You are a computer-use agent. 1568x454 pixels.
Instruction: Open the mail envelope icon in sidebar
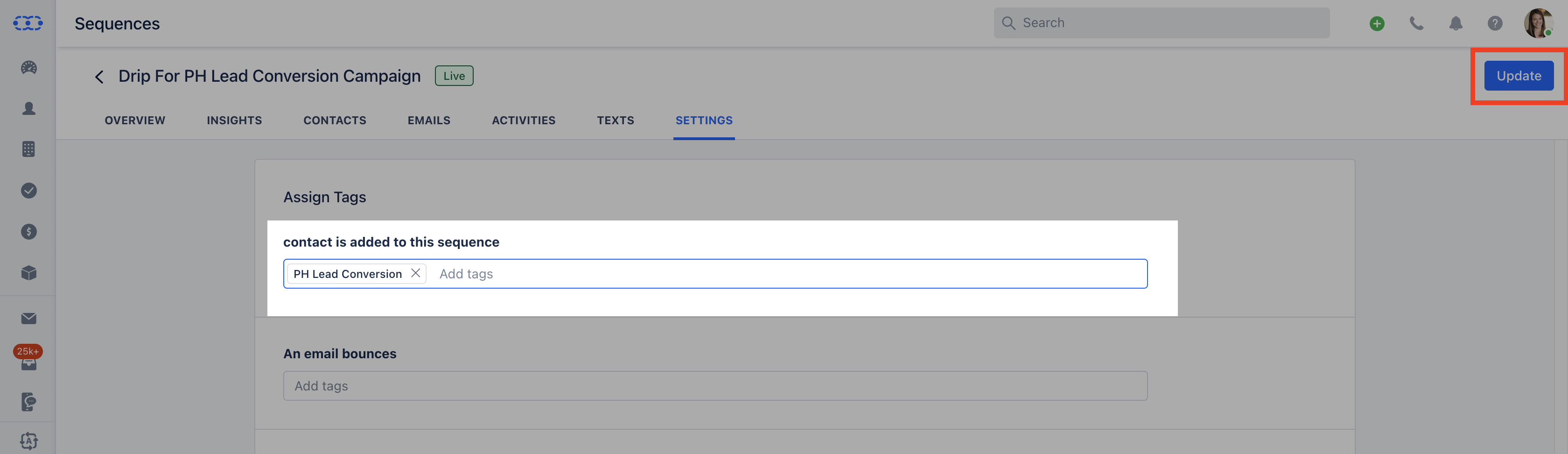point(28,319)
